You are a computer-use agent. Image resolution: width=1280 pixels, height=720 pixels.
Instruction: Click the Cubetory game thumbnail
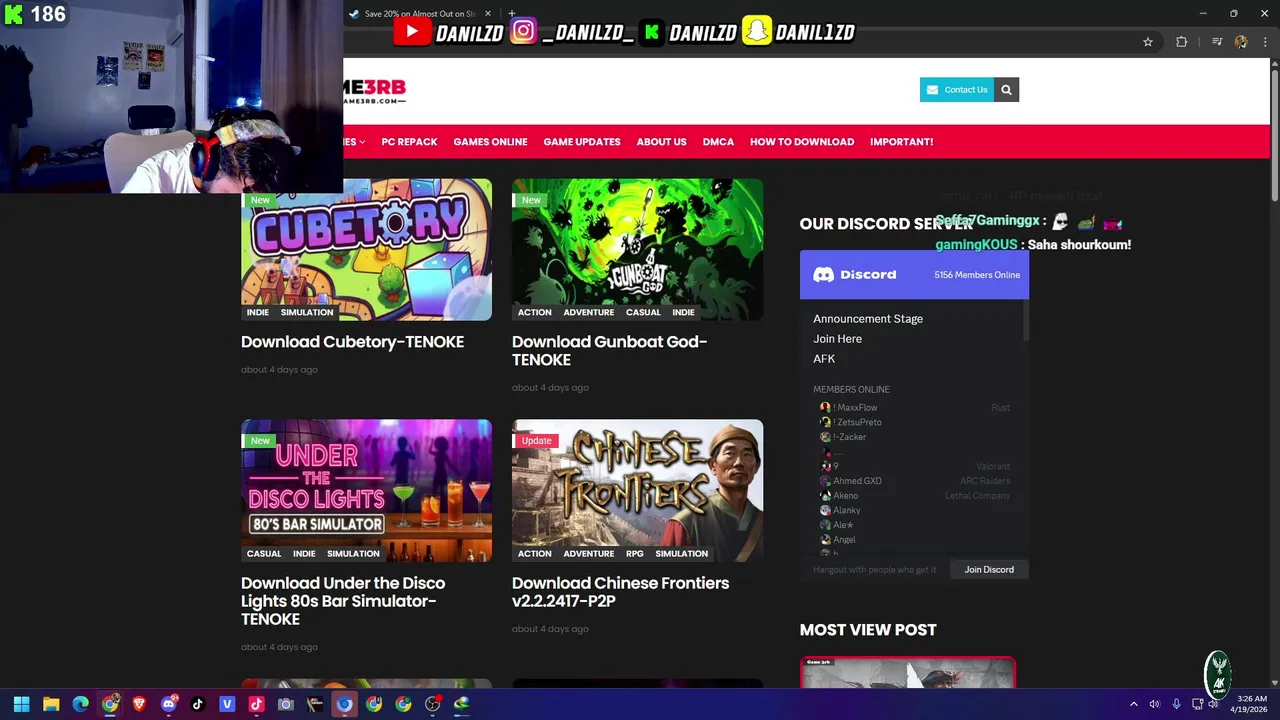pos(366,250)
